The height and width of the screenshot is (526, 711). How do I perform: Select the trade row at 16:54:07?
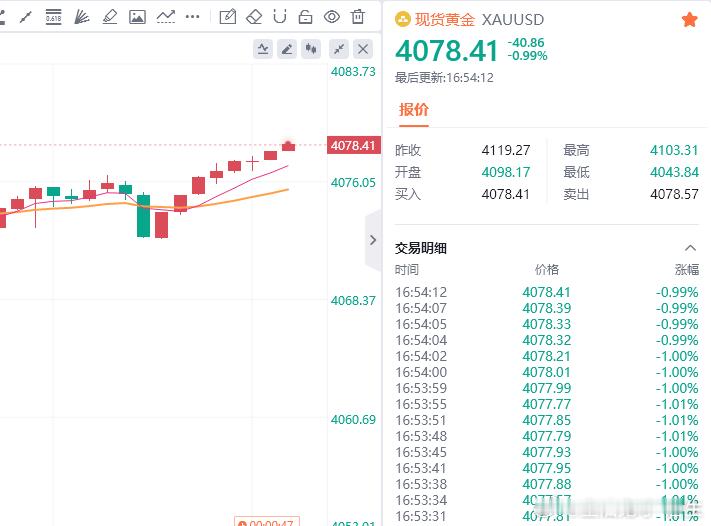[546, 308]
